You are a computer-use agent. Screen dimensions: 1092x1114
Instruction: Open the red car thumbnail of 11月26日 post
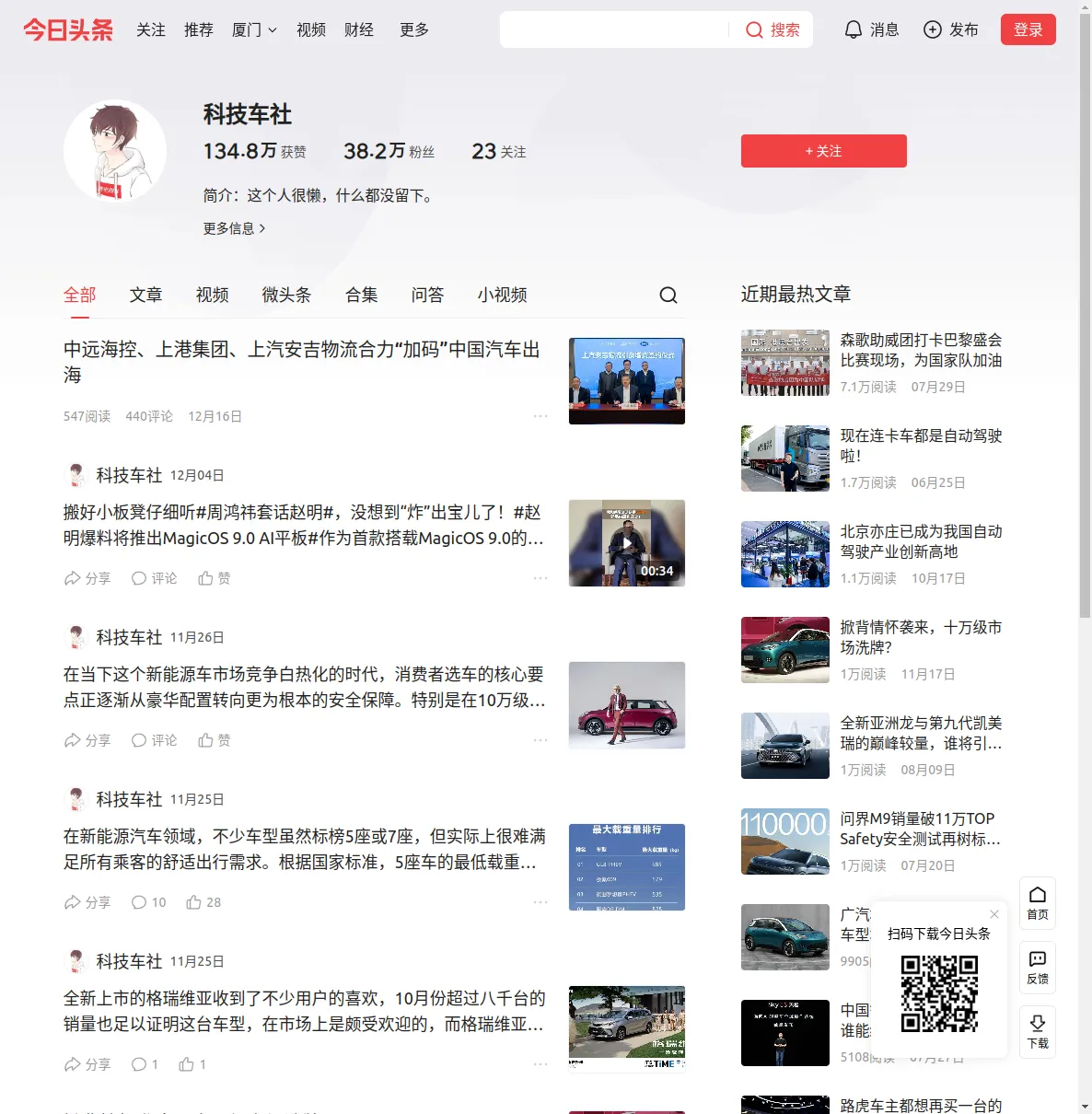(x=627, y=705)
